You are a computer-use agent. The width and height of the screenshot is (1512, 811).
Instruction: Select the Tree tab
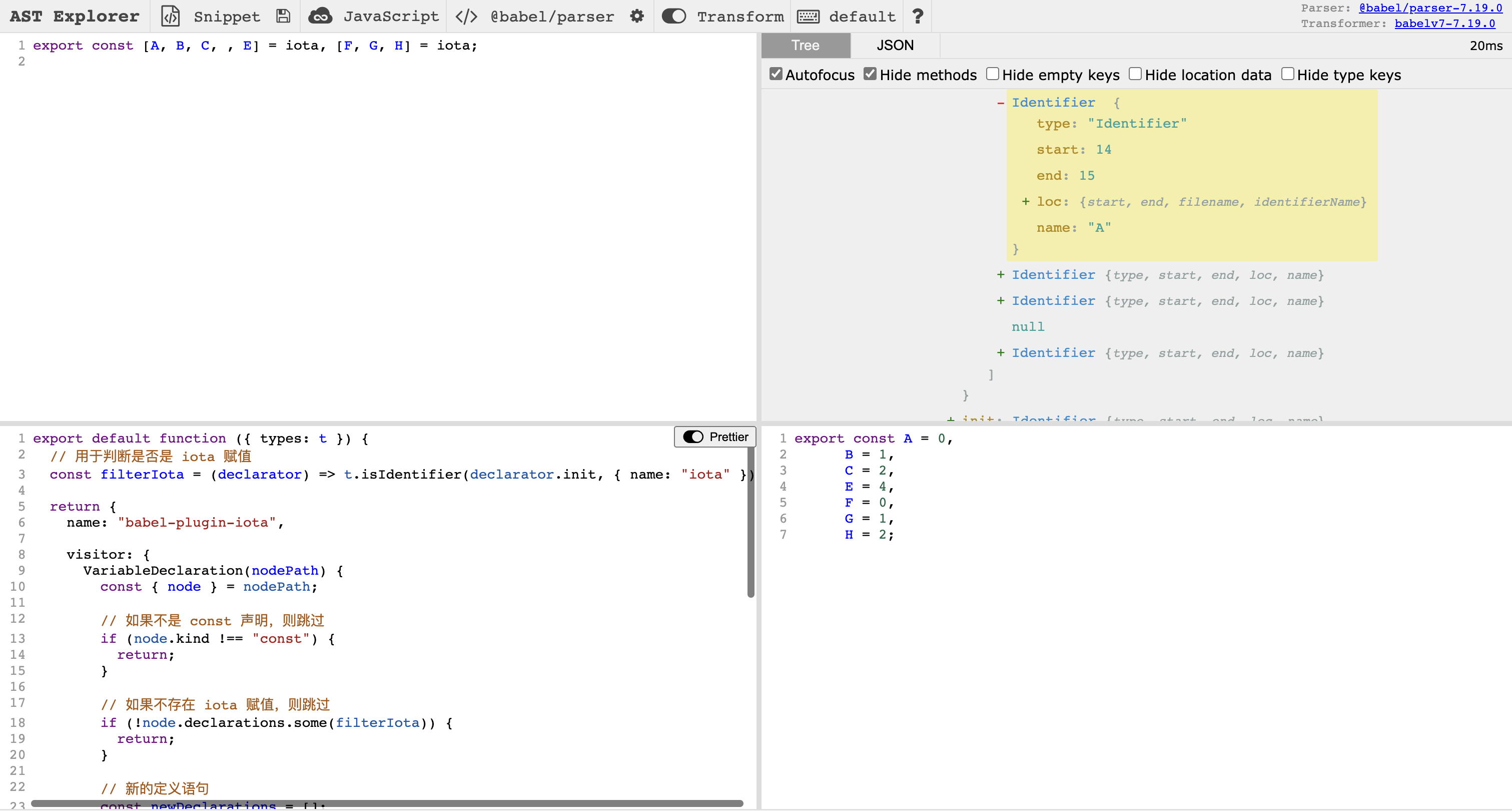coord(806,45)
